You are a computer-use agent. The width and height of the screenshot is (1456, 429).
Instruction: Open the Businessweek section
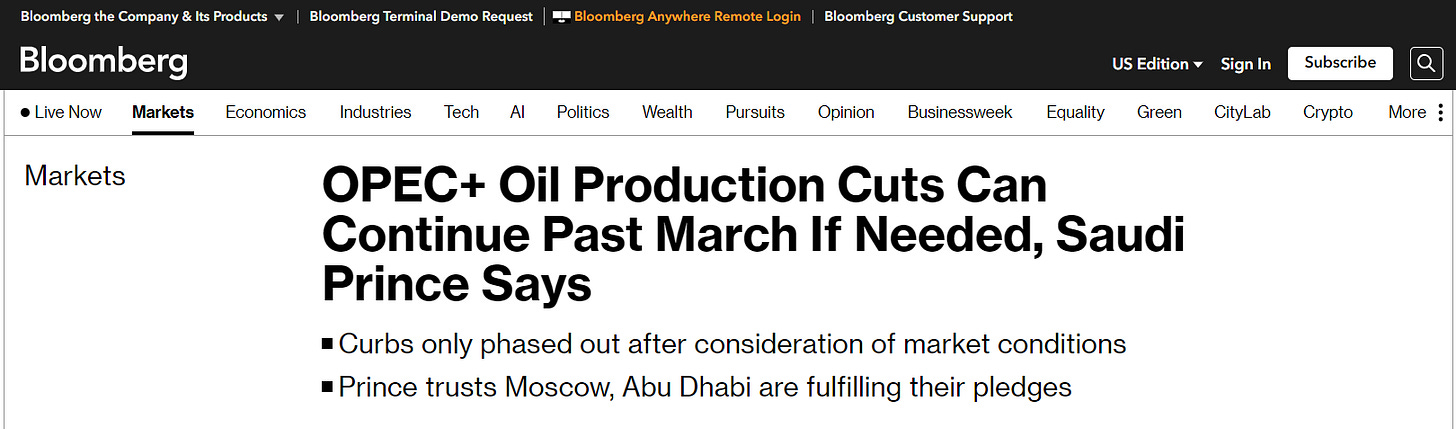pos(959,112)
